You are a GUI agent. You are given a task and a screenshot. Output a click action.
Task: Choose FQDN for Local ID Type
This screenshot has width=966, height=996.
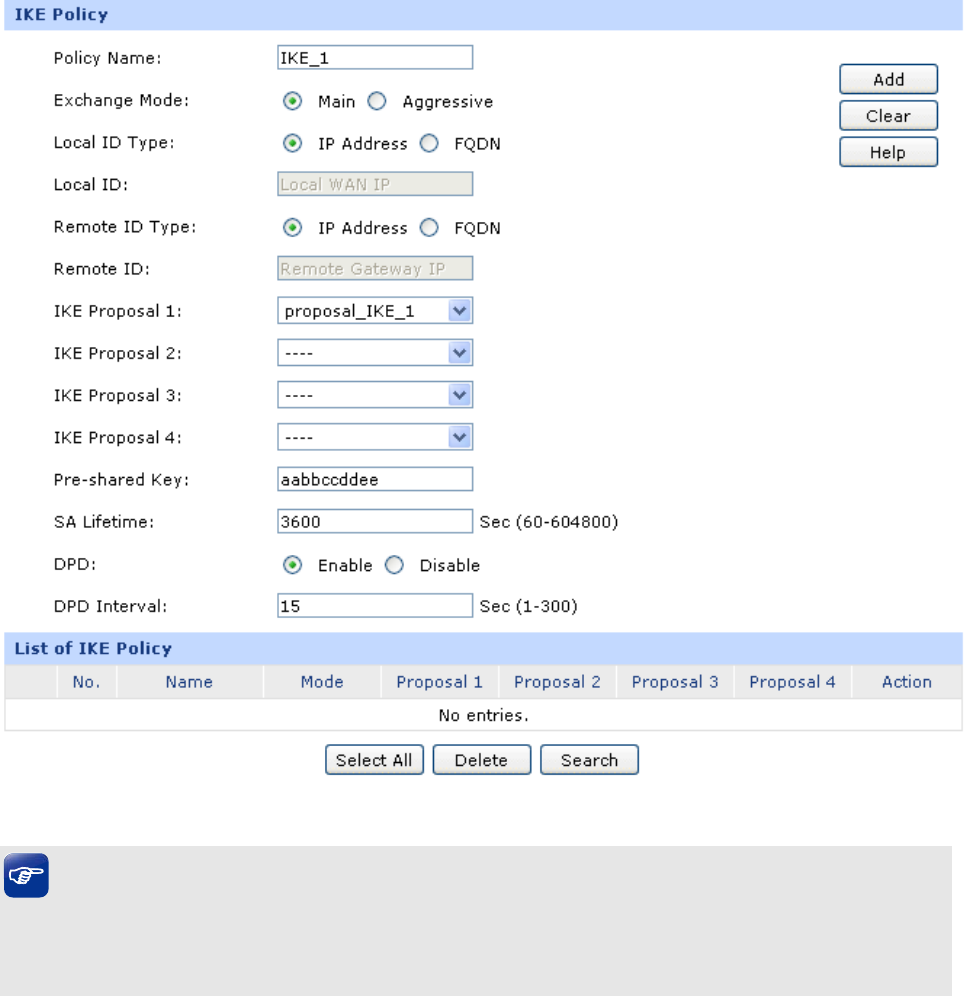pos(429,144)
